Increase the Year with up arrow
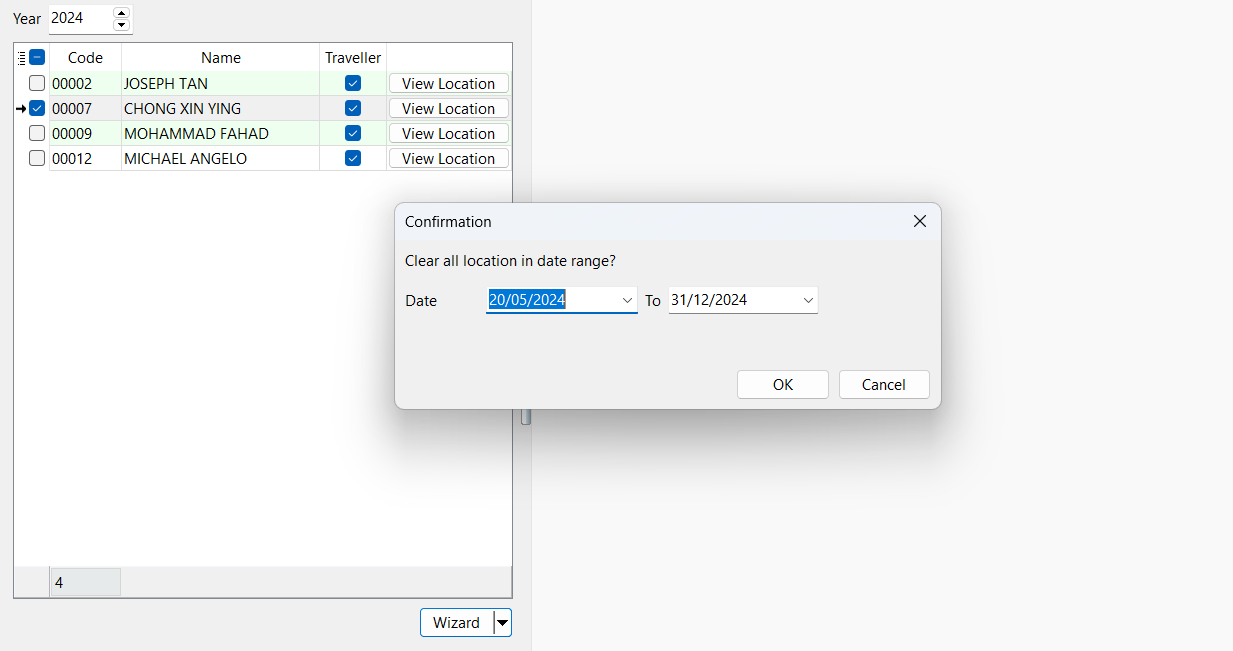 tap(122, 13)
